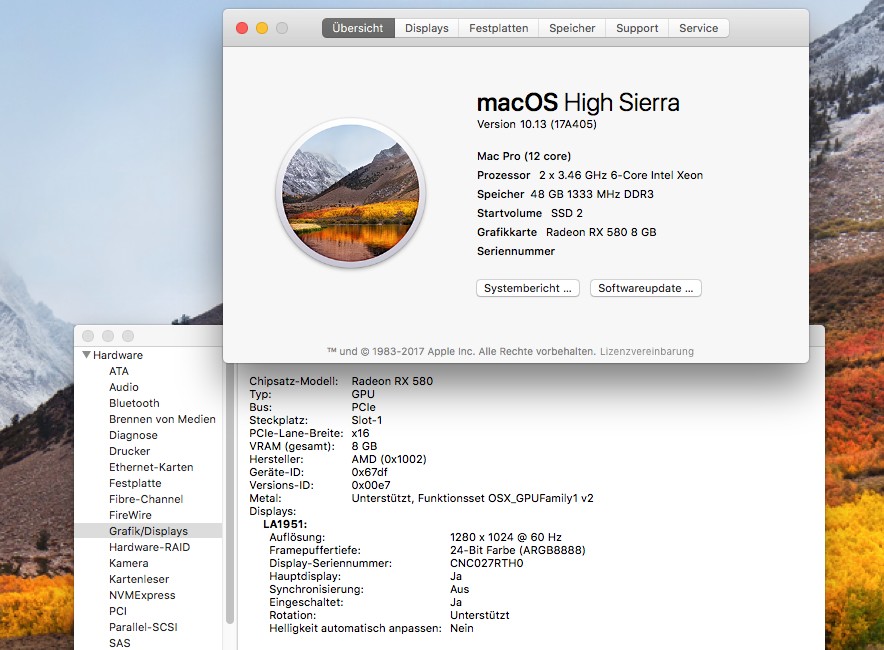Click the Versions-ID value 0x00e7

[371, 485]
